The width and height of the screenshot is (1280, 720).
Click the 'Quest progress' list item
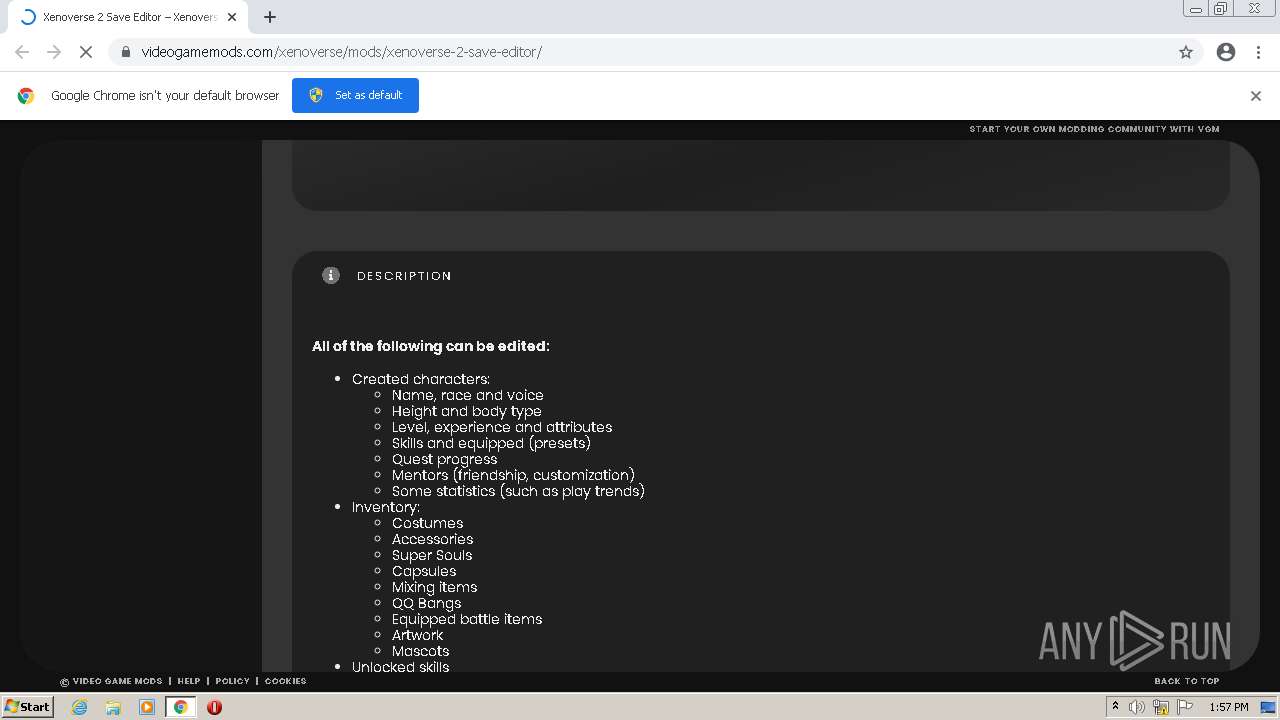point(444,459)
